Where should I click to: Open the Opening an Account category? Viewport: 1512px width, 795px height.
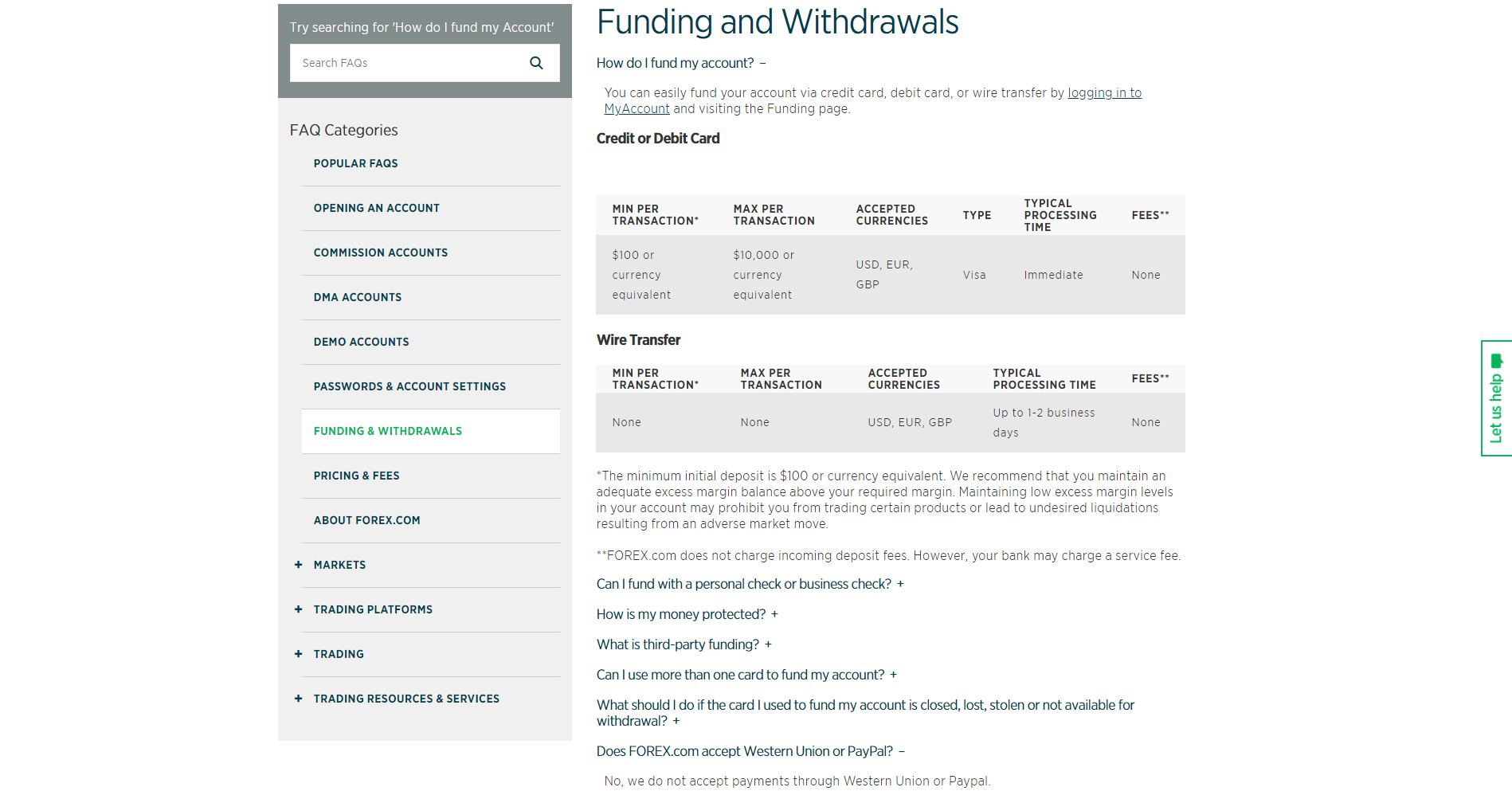tap(376, 208)
